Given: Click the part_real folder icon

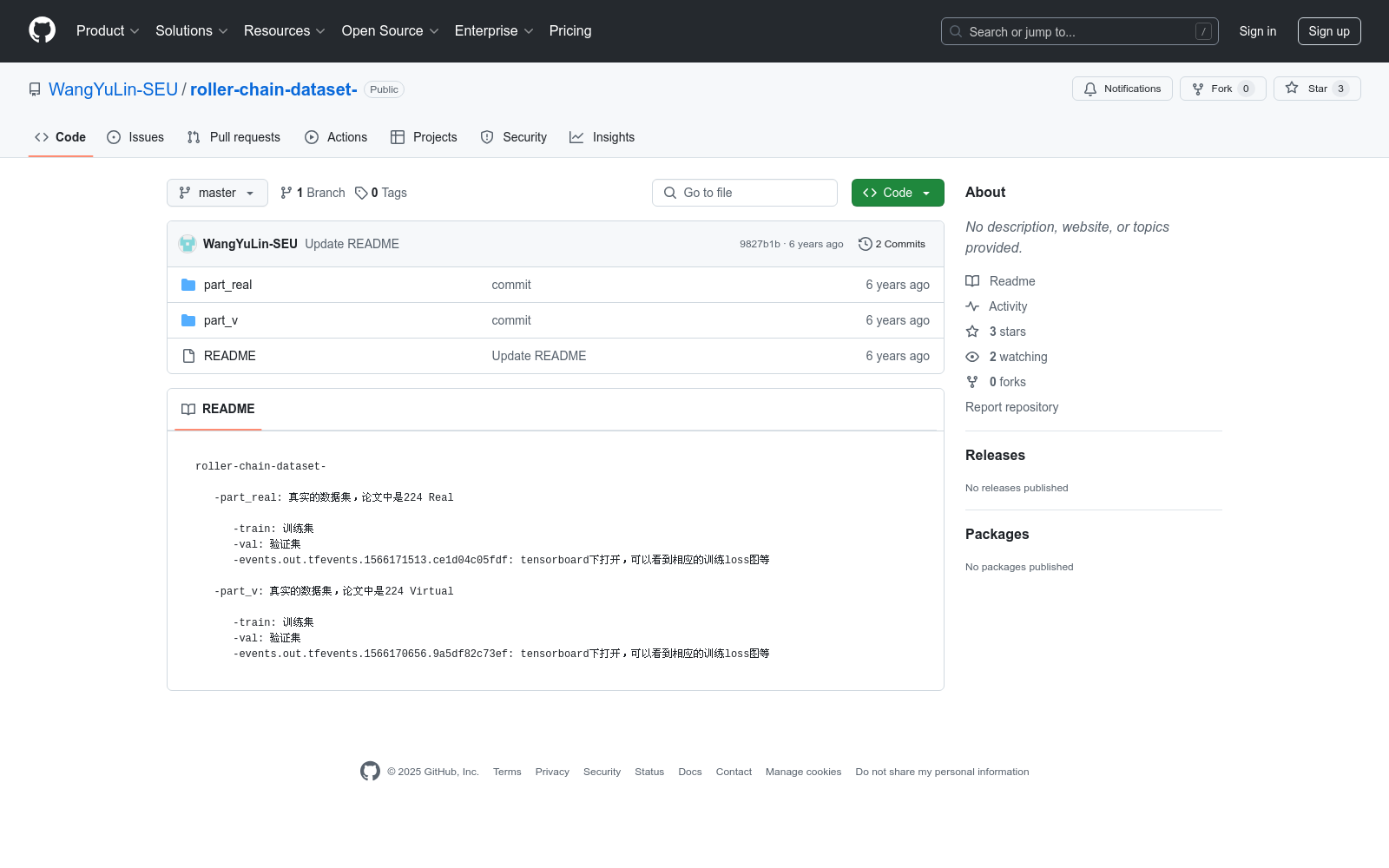Looking at the screenshot, I should tap(188, 285).
